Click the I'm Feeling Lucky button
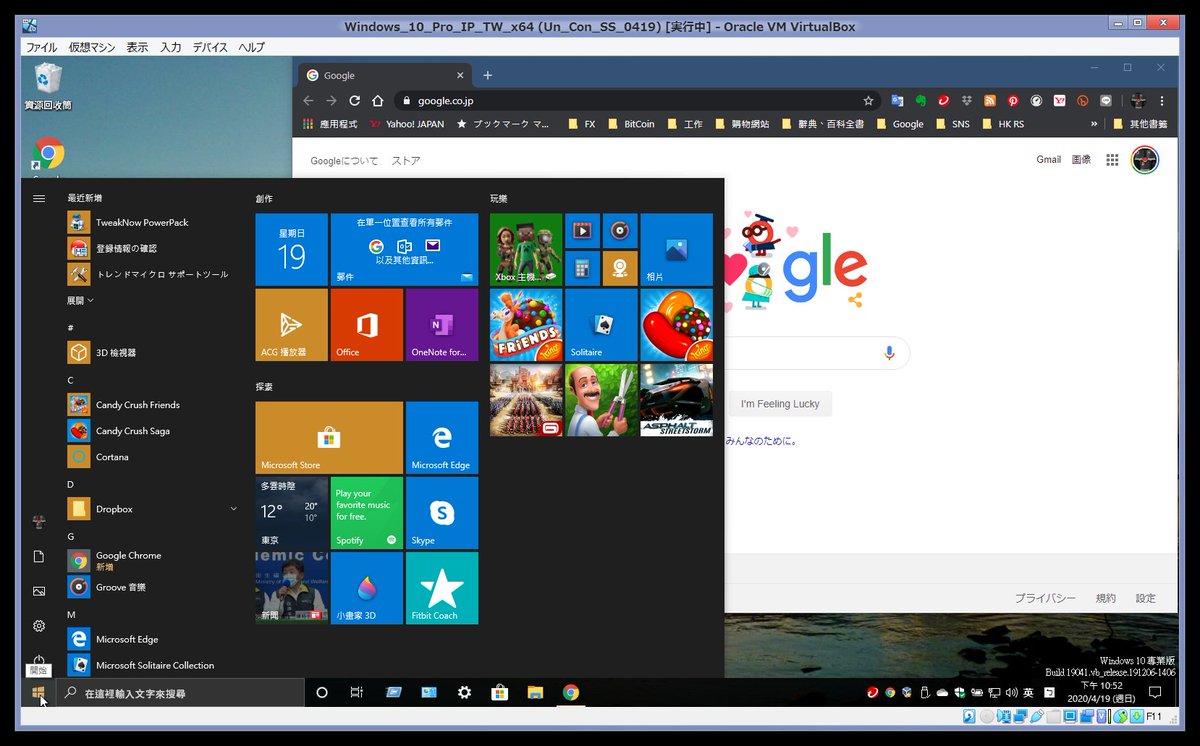1200x746 pixels. point(780,404)
